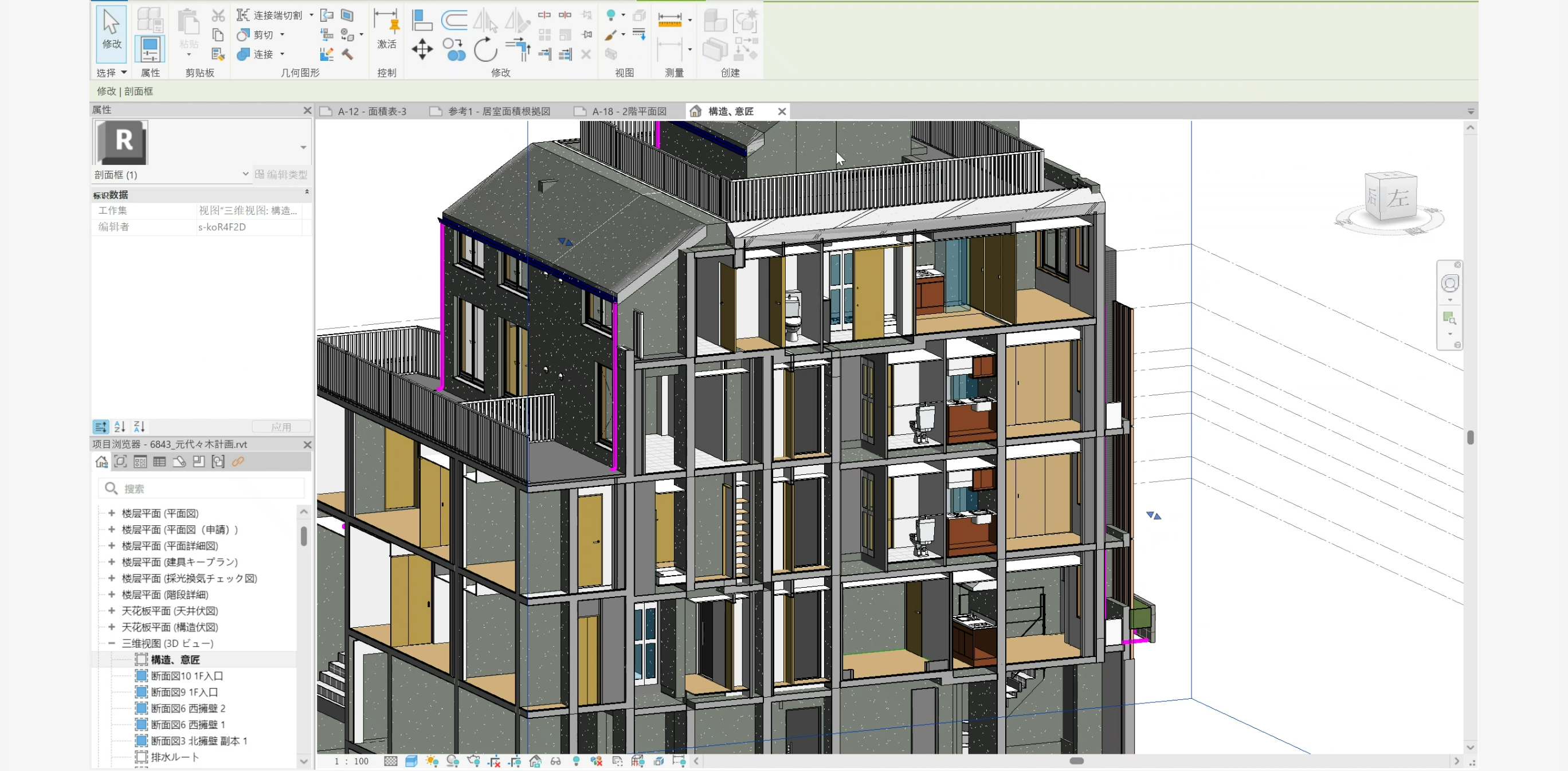This screenshot has height=771, width=1568.
Task: Collapse the 三维视图 (3D ビュー) tree node
Action: point(111,643)
